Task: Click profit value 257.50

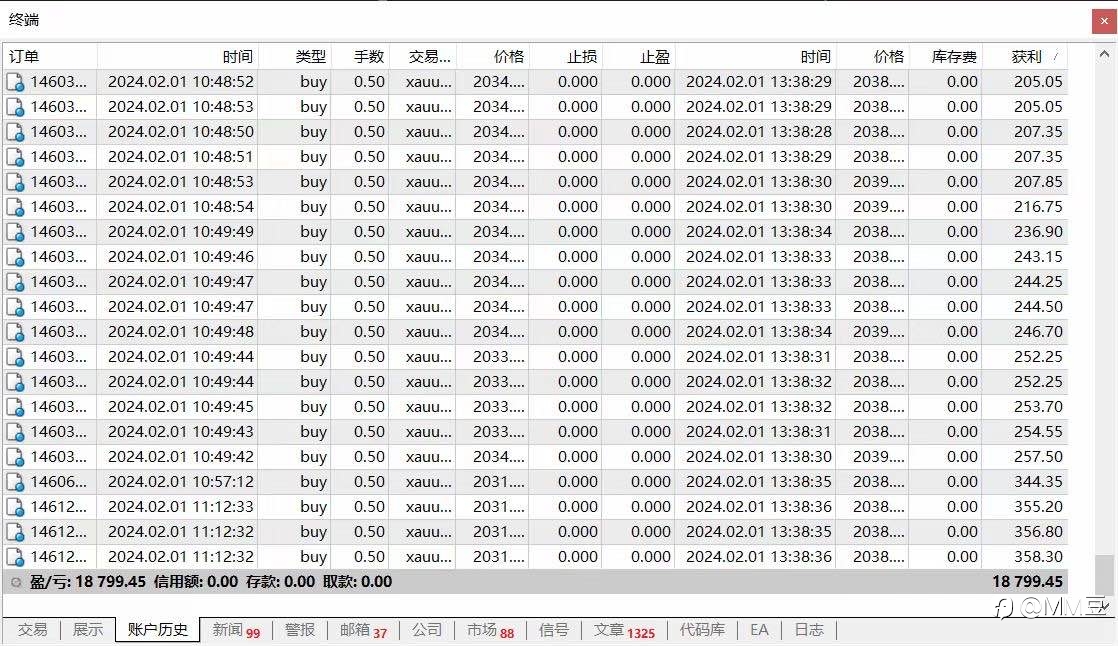Action: point(1038,456)
